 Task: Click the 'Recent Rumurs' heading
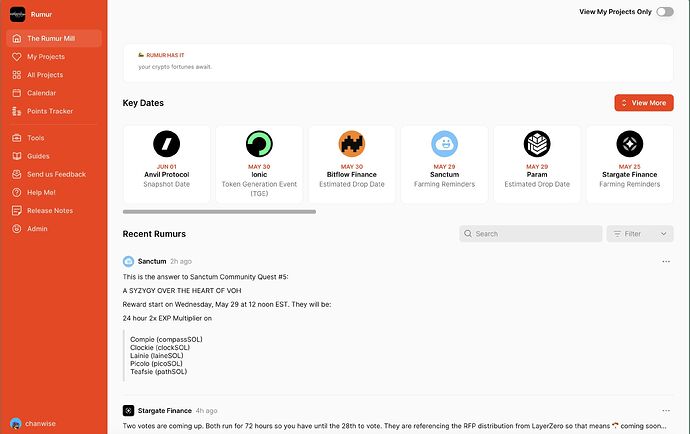point(154,234)
